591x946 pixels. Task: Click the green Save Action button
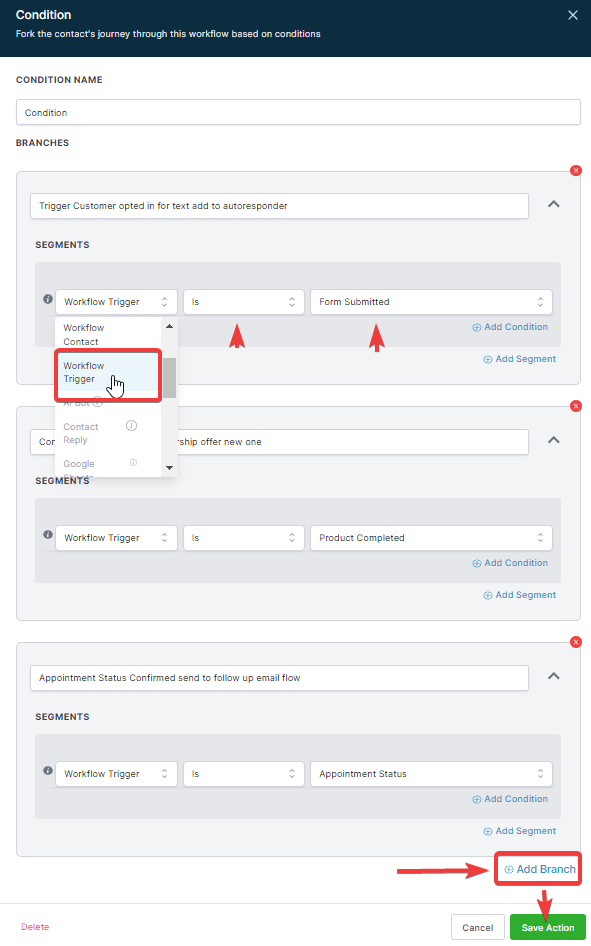click(548, 927)
